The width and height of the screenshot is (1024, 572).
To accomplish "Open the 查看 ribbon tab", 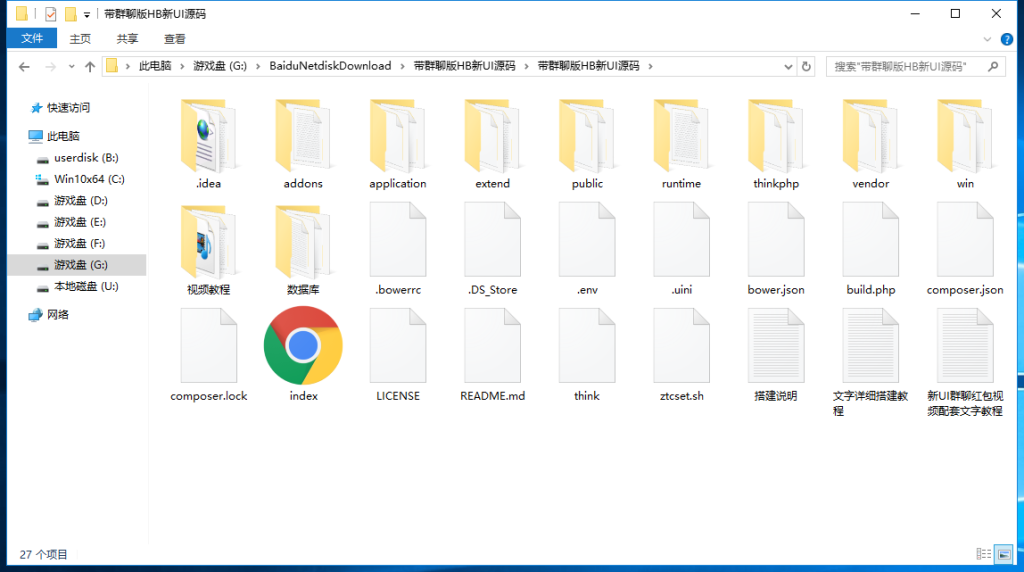I will [174, 39].
